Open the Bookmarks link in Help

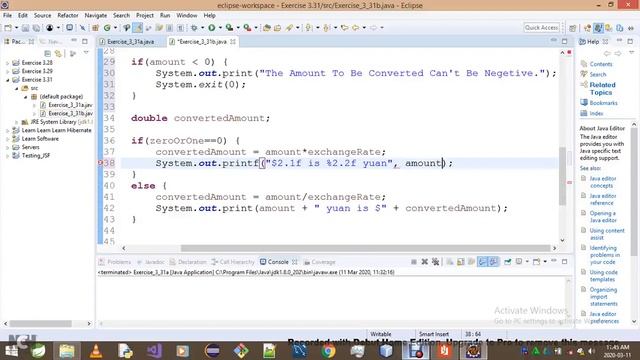click(603, 103)
